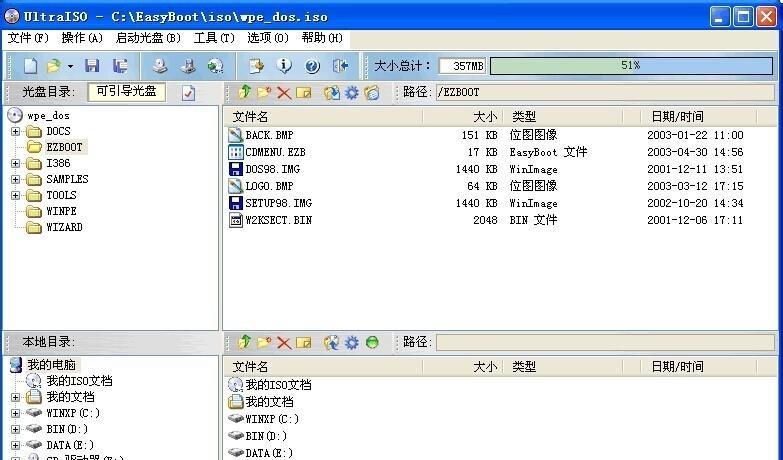Click the Properties info icon

click(x=284, y=65)
